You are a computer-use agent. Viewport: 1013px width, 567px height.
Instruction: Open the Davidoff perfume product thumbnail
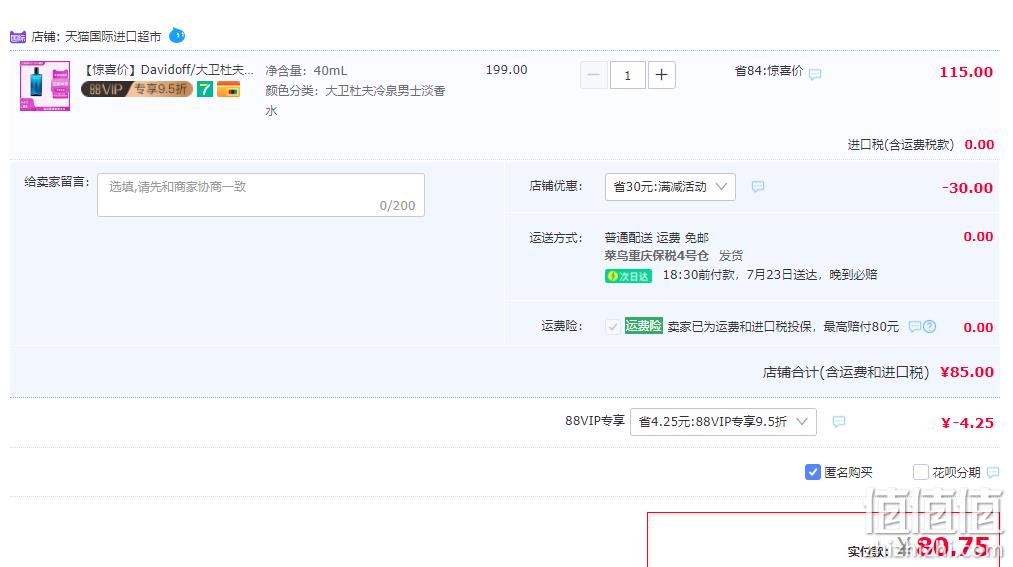click(x=45, y=86)
